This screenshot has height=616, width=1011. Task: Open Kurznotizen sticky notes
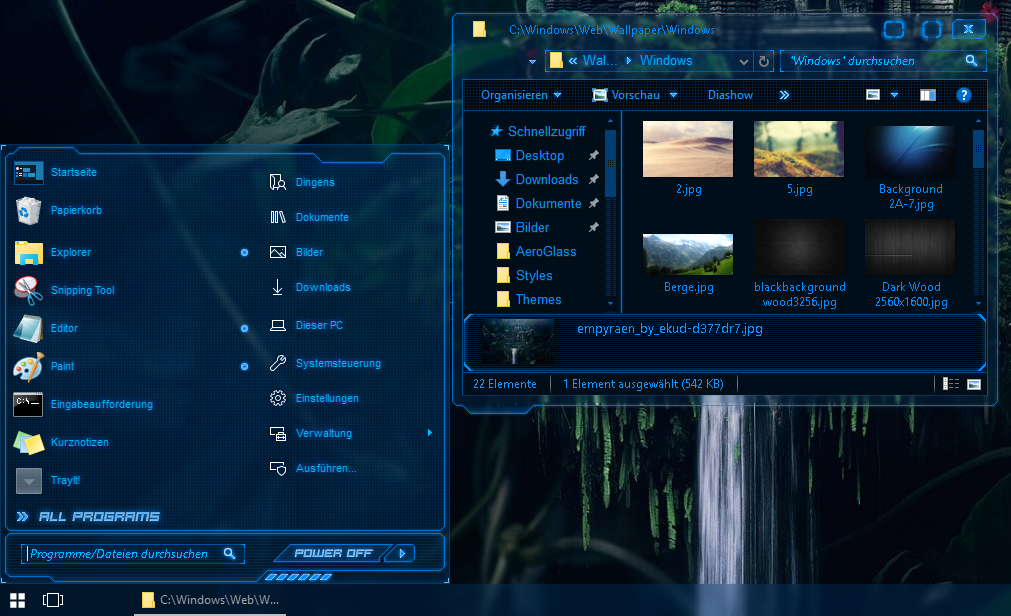[79, 442]
